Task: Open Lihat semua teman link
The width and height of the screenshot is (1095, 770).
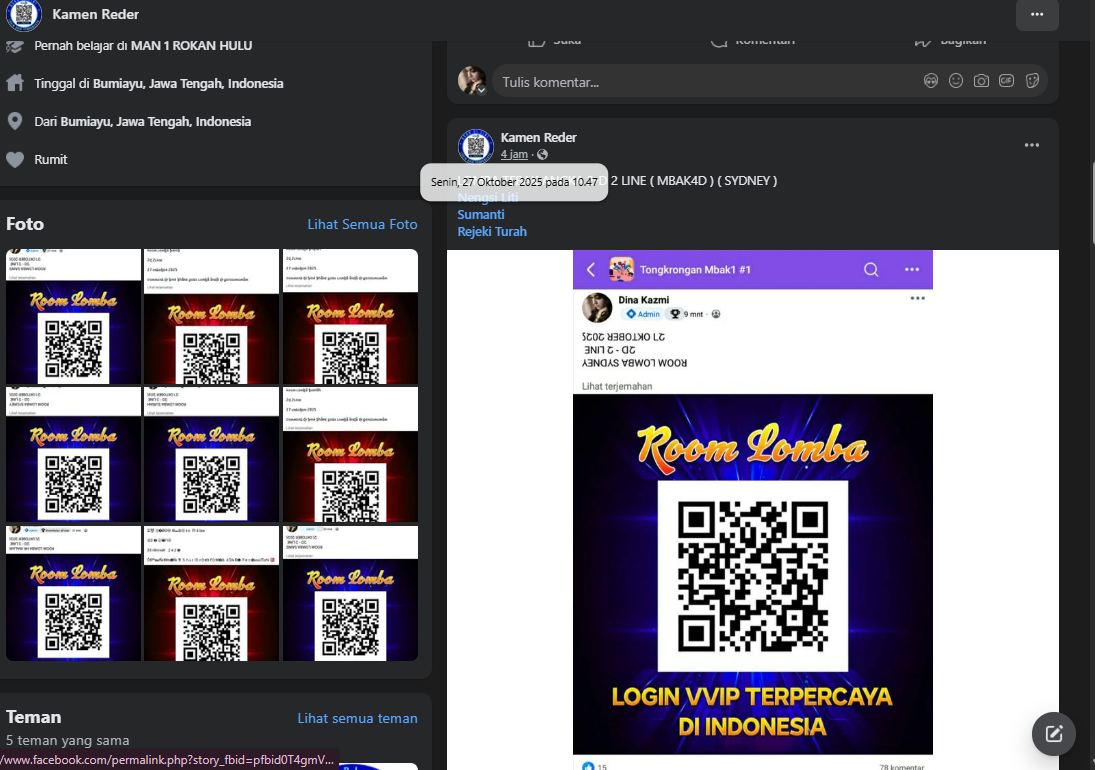Action: point(358,718)
